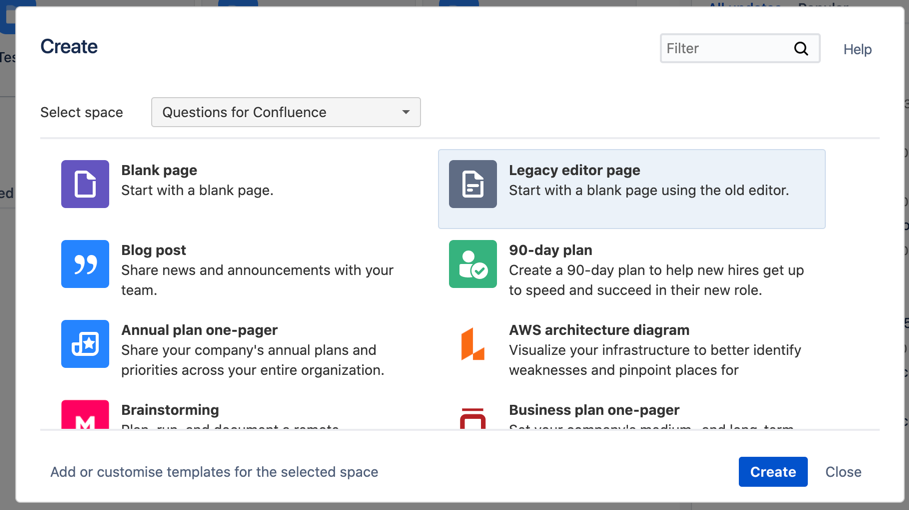Click 'Share news and announcements' description
909x510 pixels.
pos(257,280)
